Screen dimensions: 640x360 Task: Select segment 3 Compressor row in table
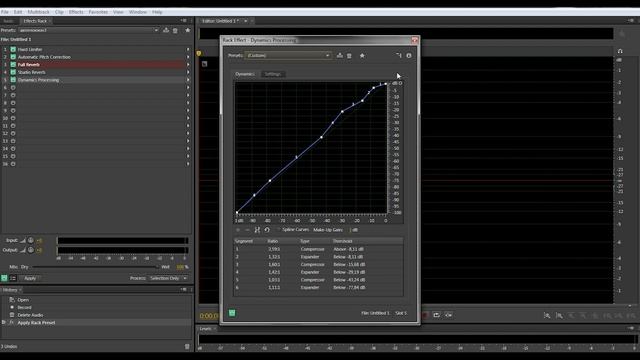tap(318, 264)
